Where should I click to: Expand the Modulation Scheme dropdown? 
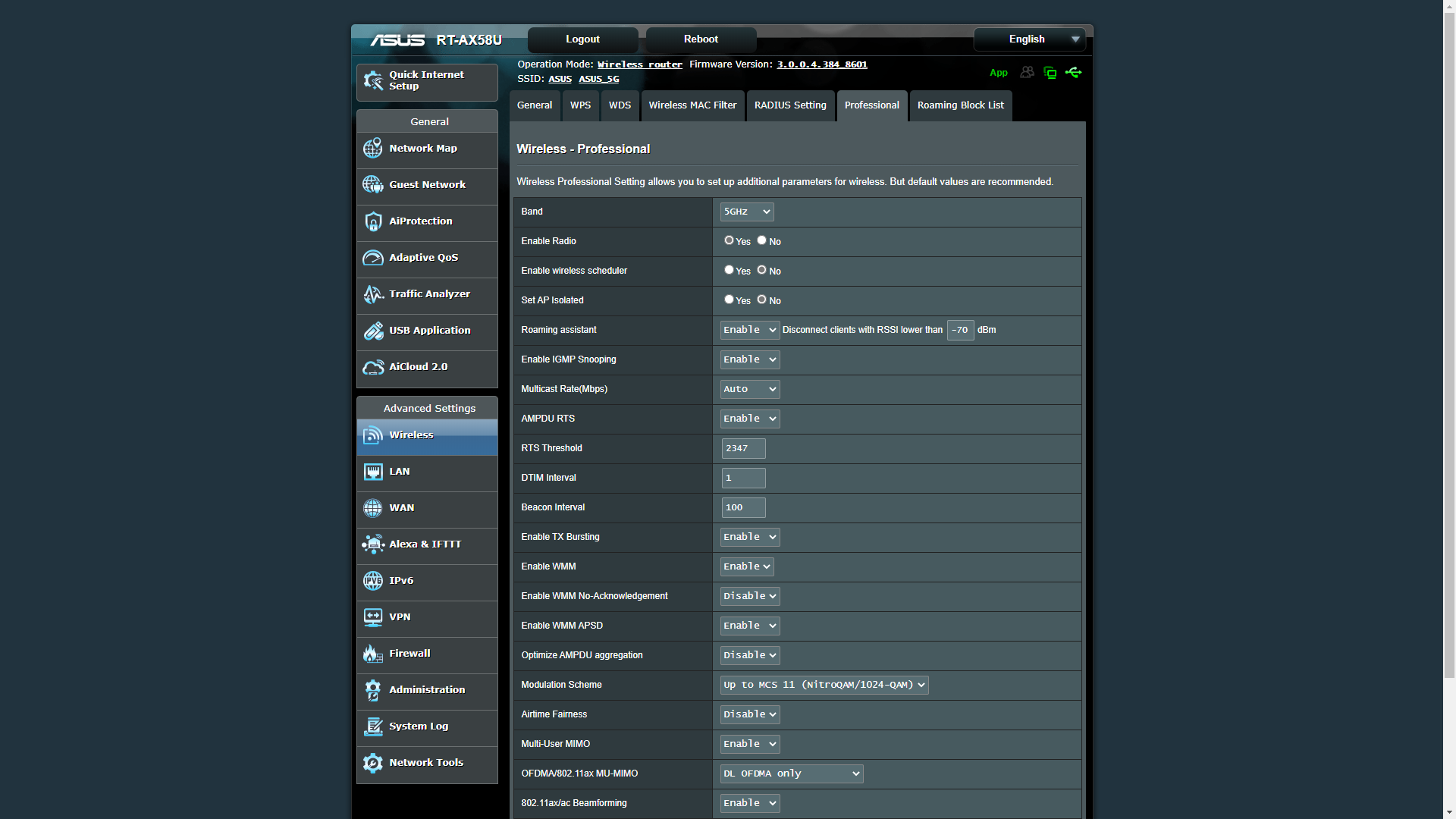[x=824, y=685]
